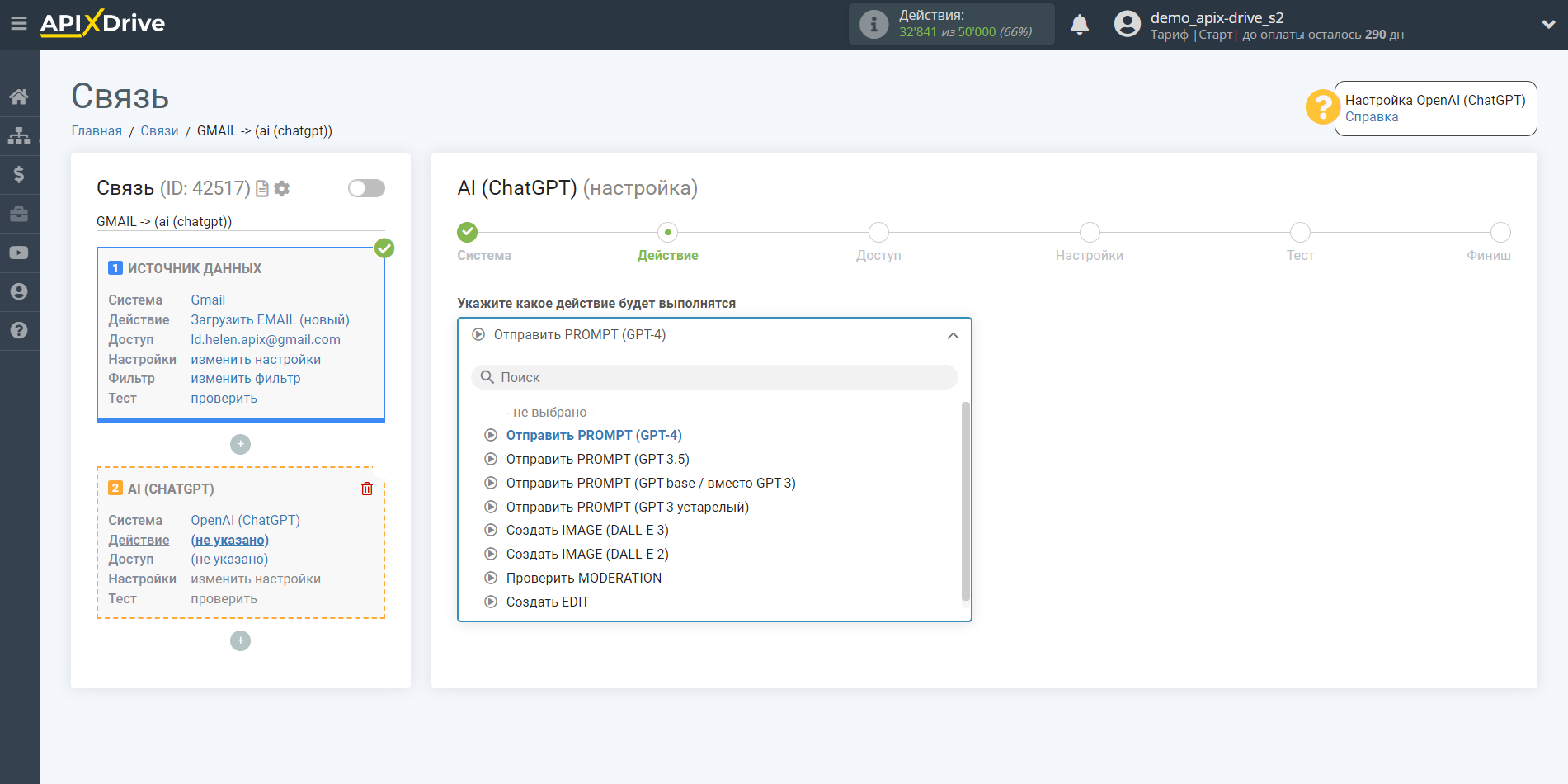Open the connections sitemap sidebar icon
The image size is (1568, 784).
[x=19, y=135]
